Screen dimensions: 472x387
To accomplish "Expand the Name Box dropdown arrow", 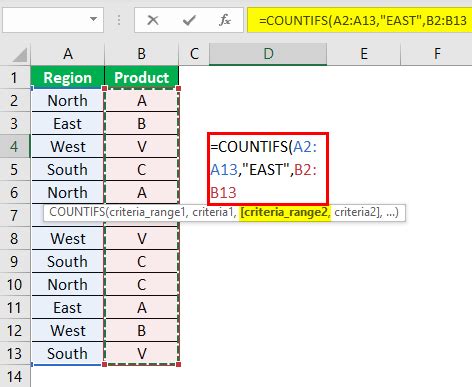I will coord(94,19).
